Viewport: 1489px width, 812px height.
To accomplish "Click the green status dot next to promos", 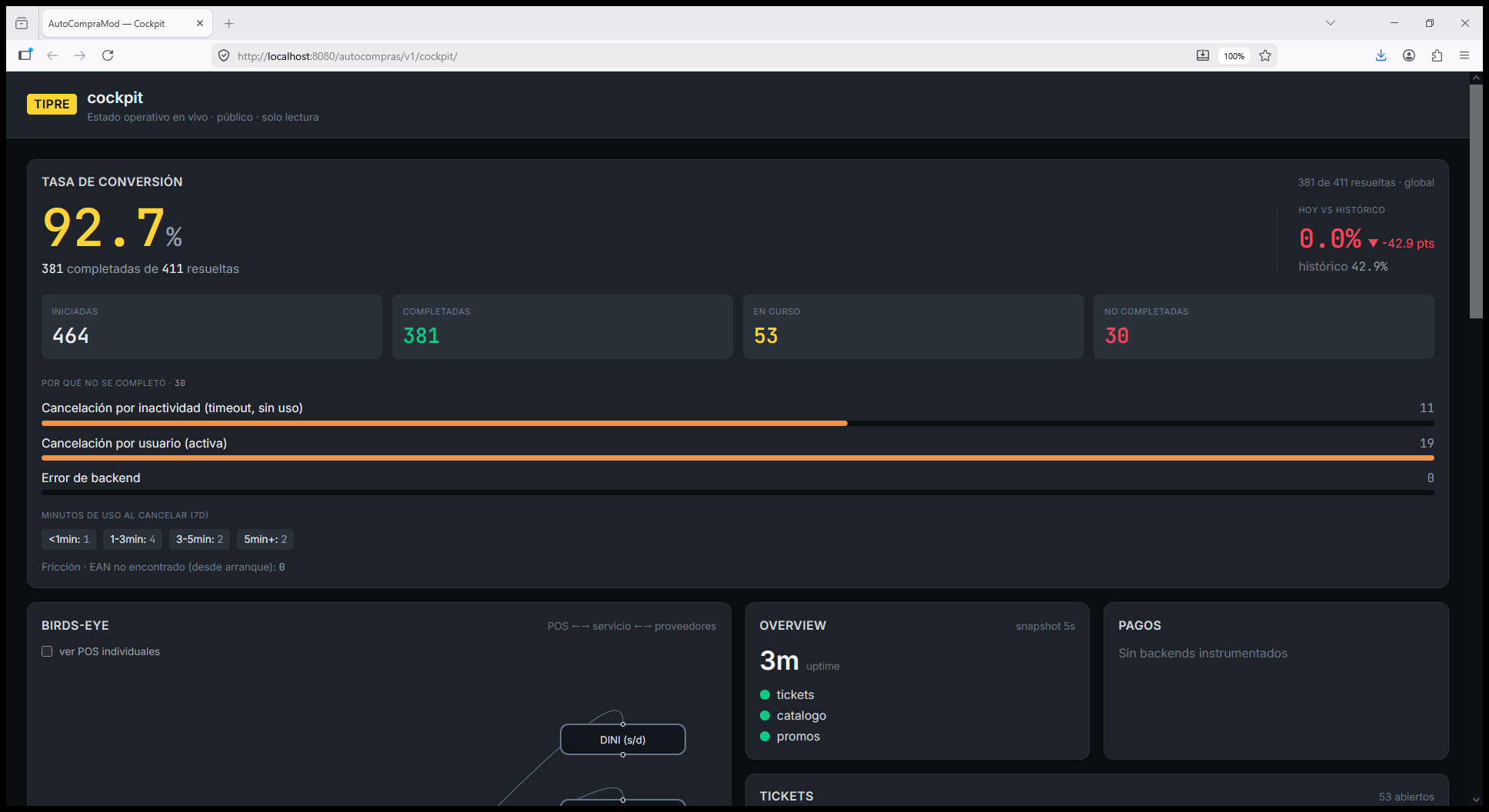I will pyautogui.click(x=764, y=736).
